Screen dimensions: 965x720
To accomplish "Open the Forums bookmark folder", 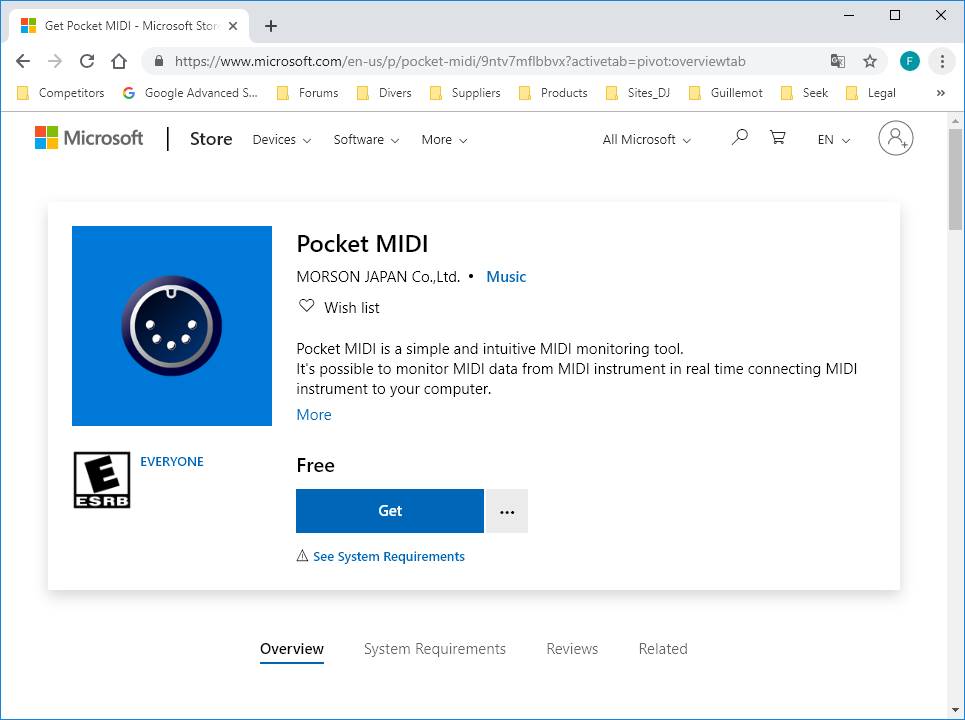I will 308,93.
